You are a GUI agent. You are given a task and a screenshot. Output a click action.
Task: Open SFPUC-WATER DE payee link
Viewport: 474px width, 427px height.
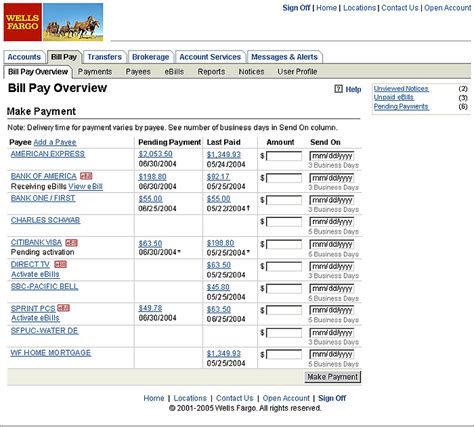point(44,331)
